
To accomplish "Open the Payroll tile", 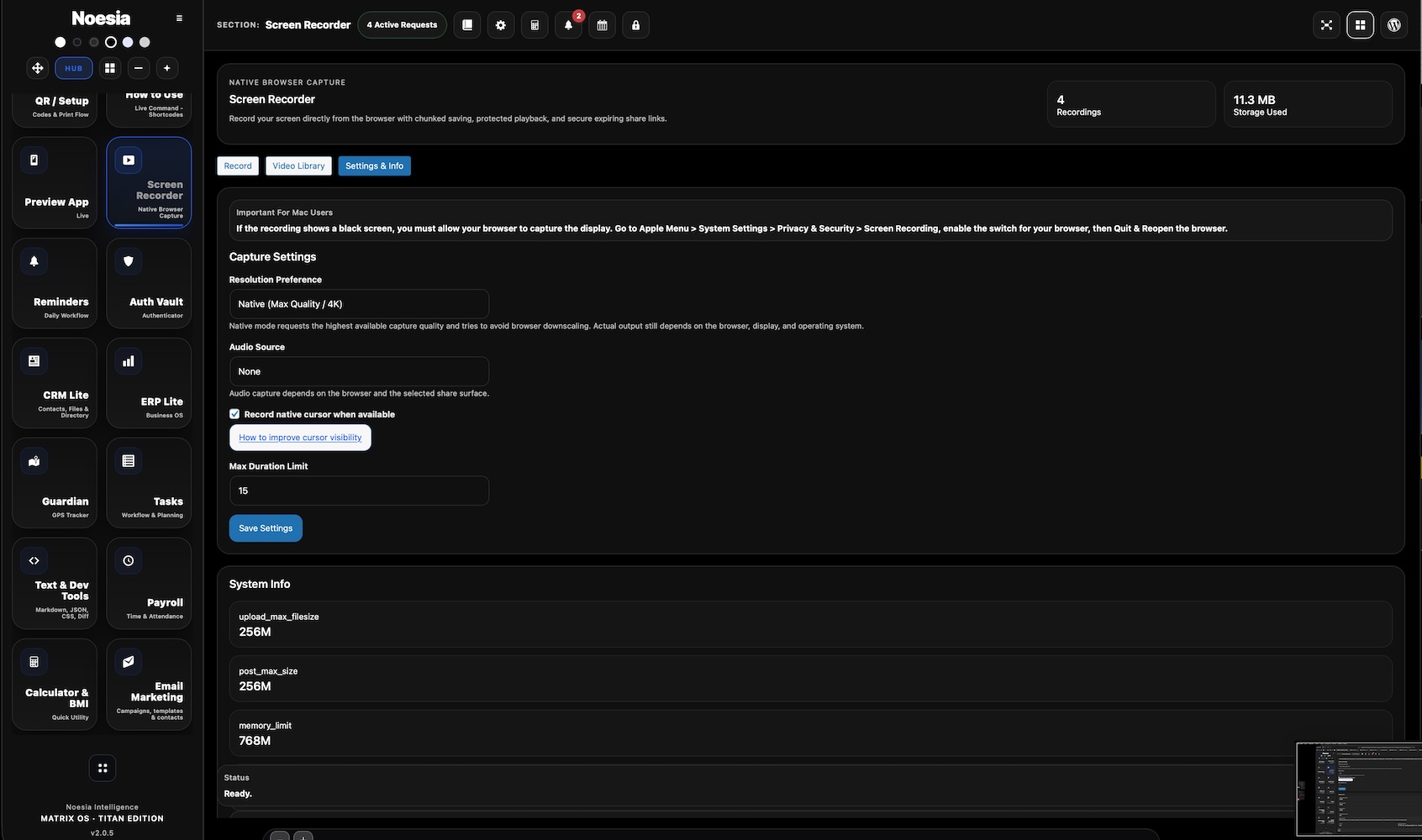I will [x=149, y=583].
